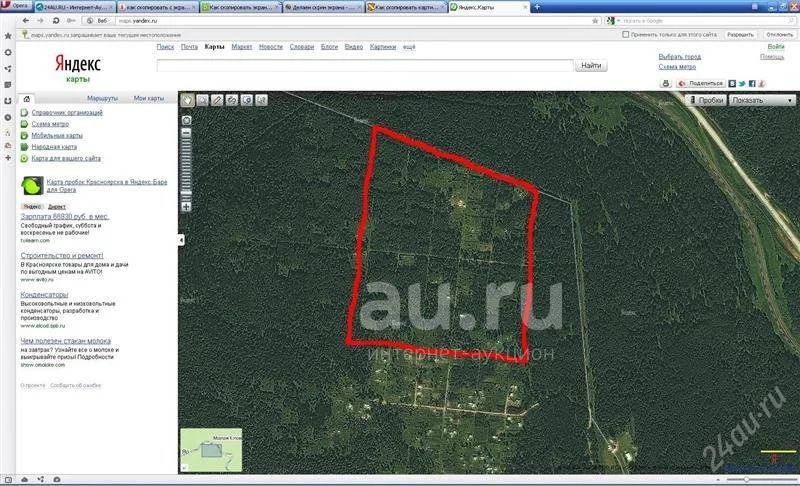Click the fifth map toolbar icon next to link
Screen dimensions: 800x486
pos(247,100)
